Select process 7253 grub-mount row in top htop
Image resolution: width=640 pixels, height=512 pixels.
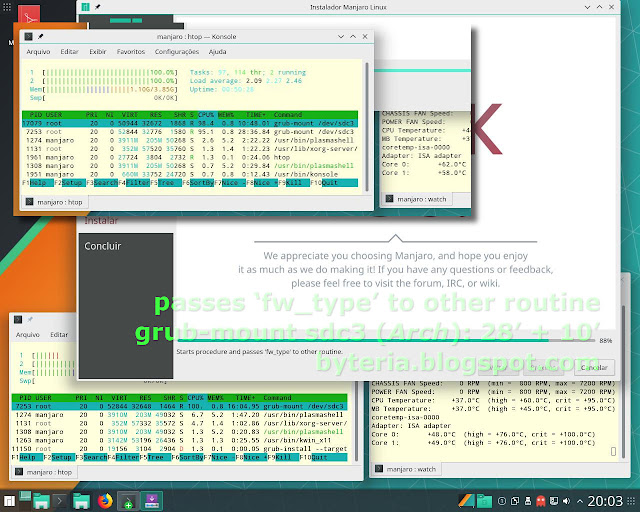(190, 132)
